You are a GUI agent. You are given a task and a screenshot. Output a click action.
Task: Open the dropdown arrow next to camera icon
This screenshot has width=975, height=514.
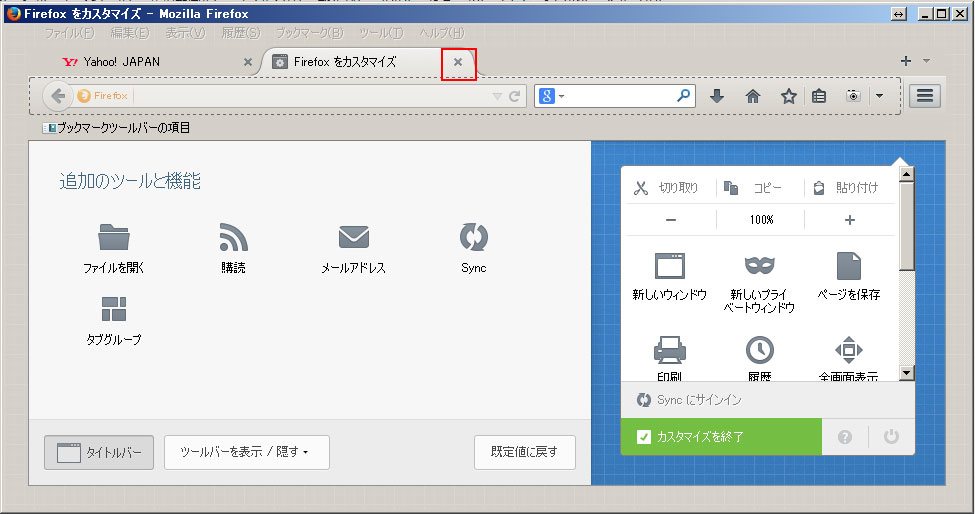coord(879,96)
